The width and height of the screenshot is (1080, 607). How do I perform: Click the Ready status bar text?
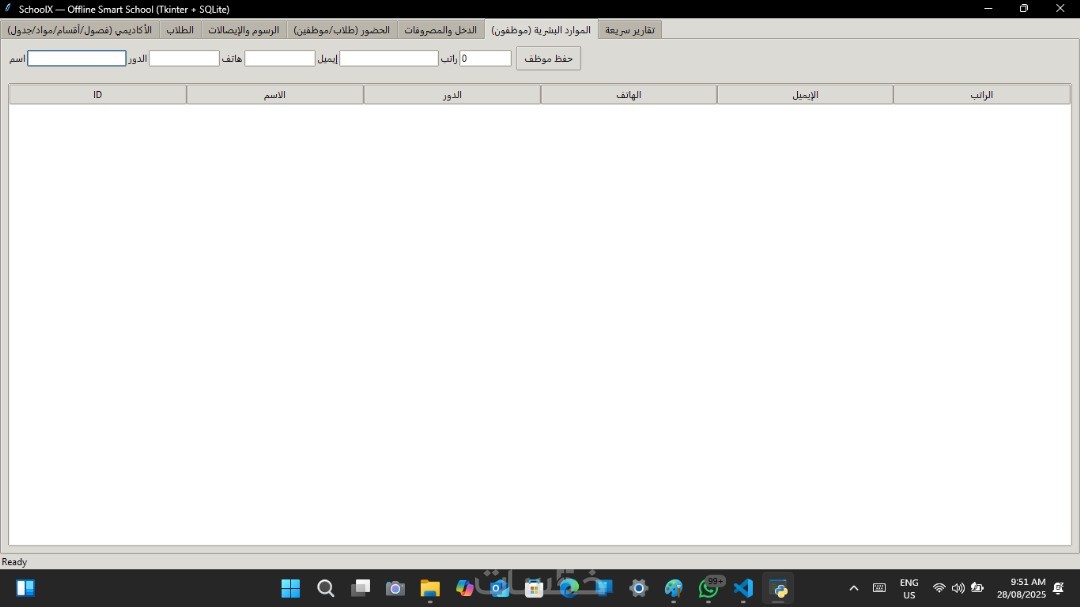[x=14, y=562]
